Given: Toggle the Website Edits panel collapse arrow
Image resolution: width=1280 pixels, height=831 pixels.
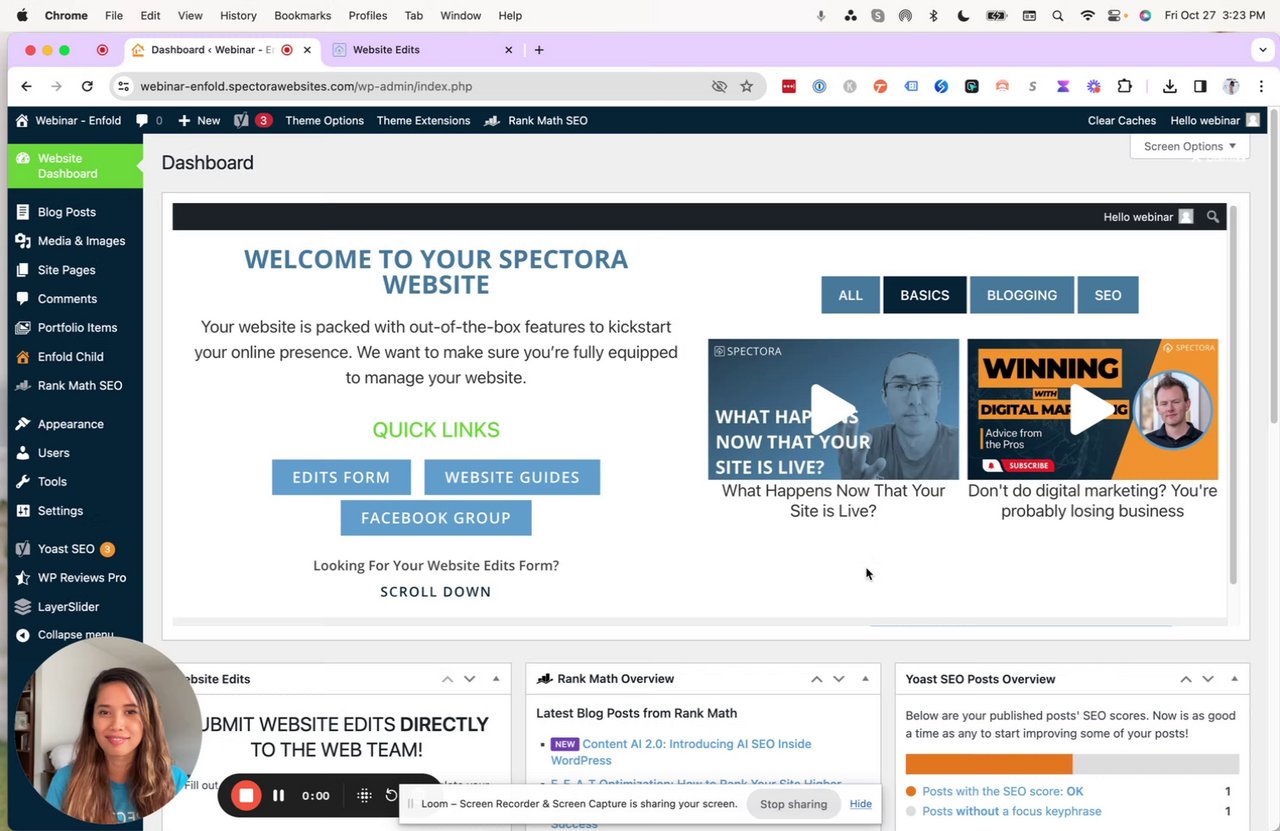Looking at the screenshot, I should coord(496,679).
